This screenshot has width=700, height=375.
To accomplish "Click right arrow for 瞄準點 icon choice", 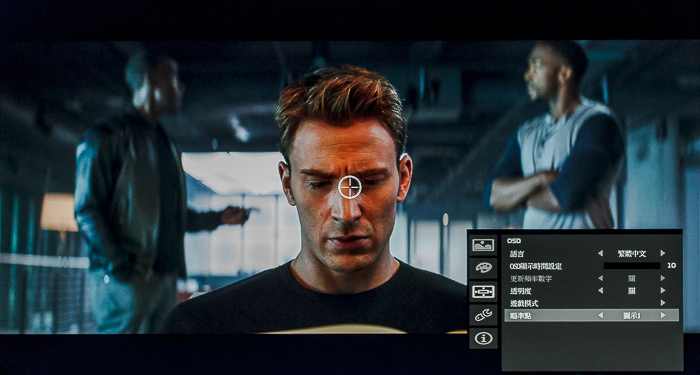I will click(x=663, y=315).
